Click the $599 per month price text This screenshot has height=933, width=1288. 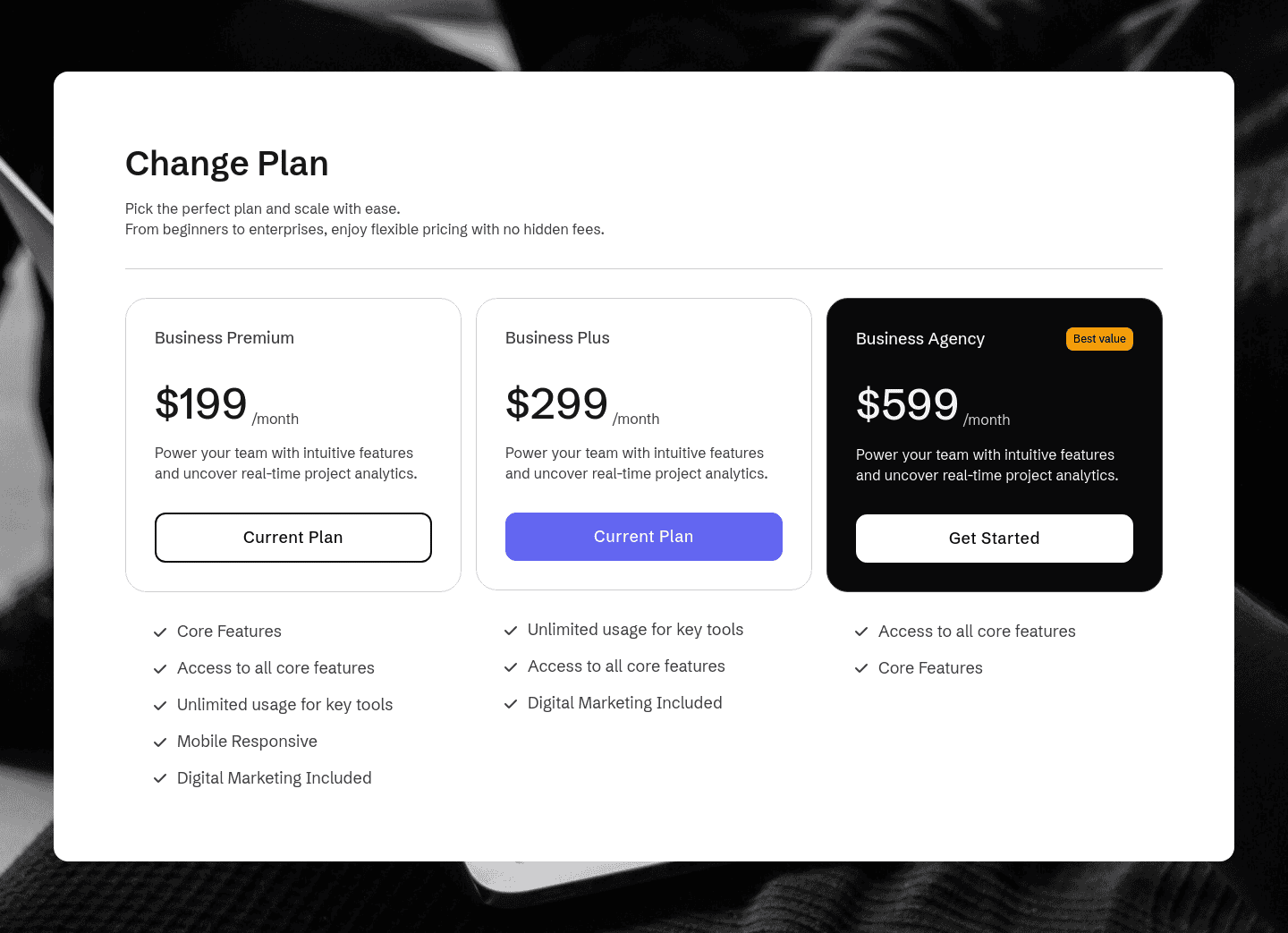[908, 404]
